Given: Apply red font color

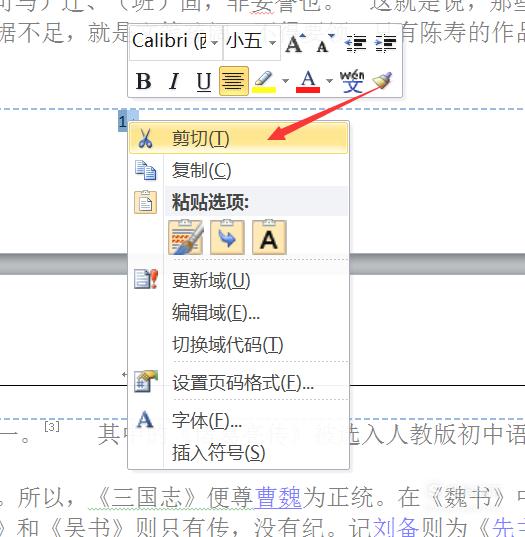Looking at the screenshot, I should [308, 82].
